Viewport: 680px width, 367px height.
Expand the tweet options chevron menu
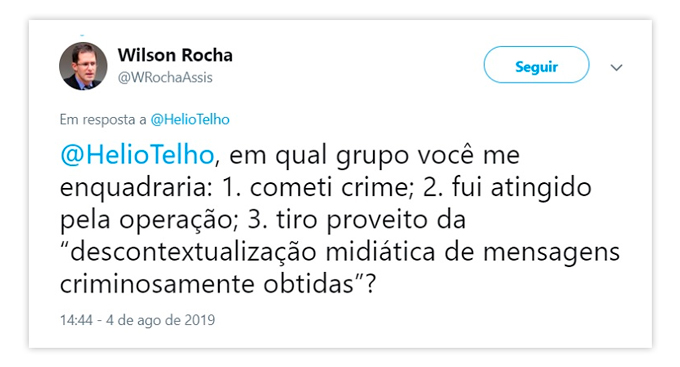click(616, 67)
